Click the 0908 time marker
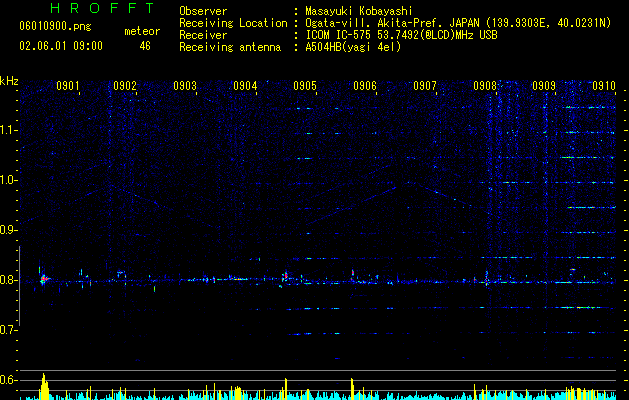This screenshot has width=629, height=400. [x=485, y=86]
